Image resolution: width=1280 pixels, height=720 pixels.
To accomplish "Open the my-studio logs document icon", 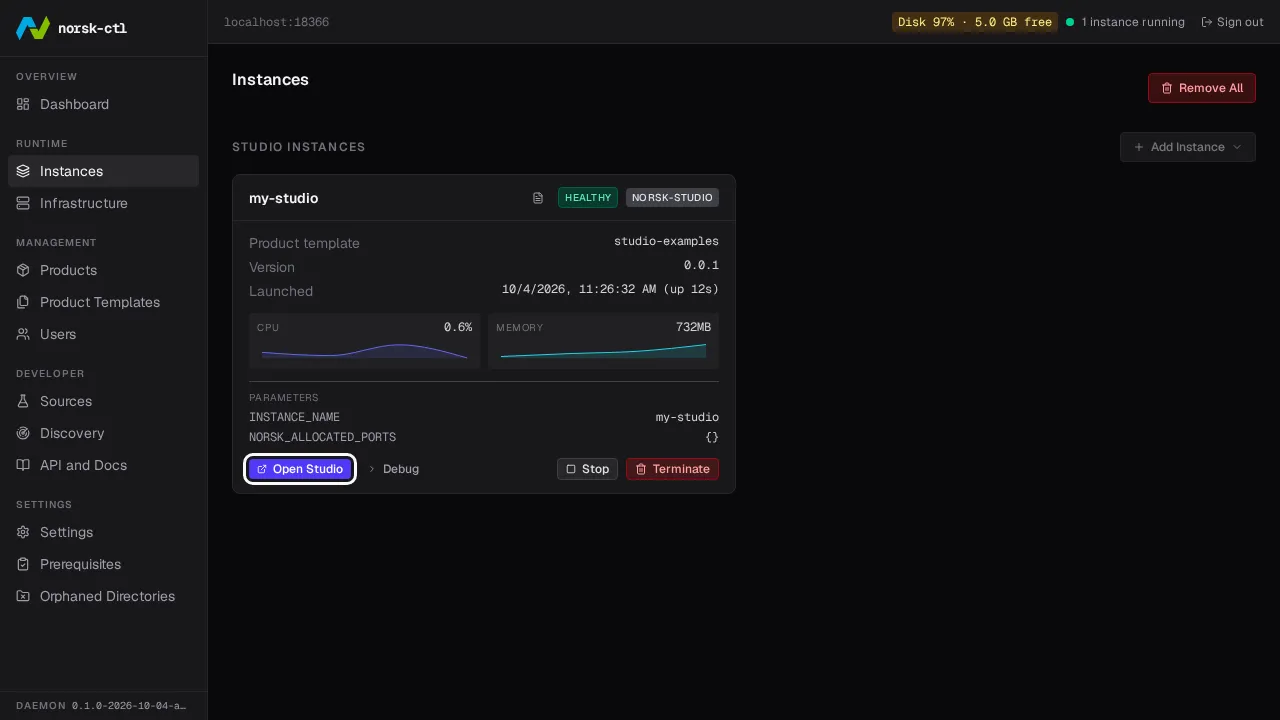I will (x=538, y=198).
